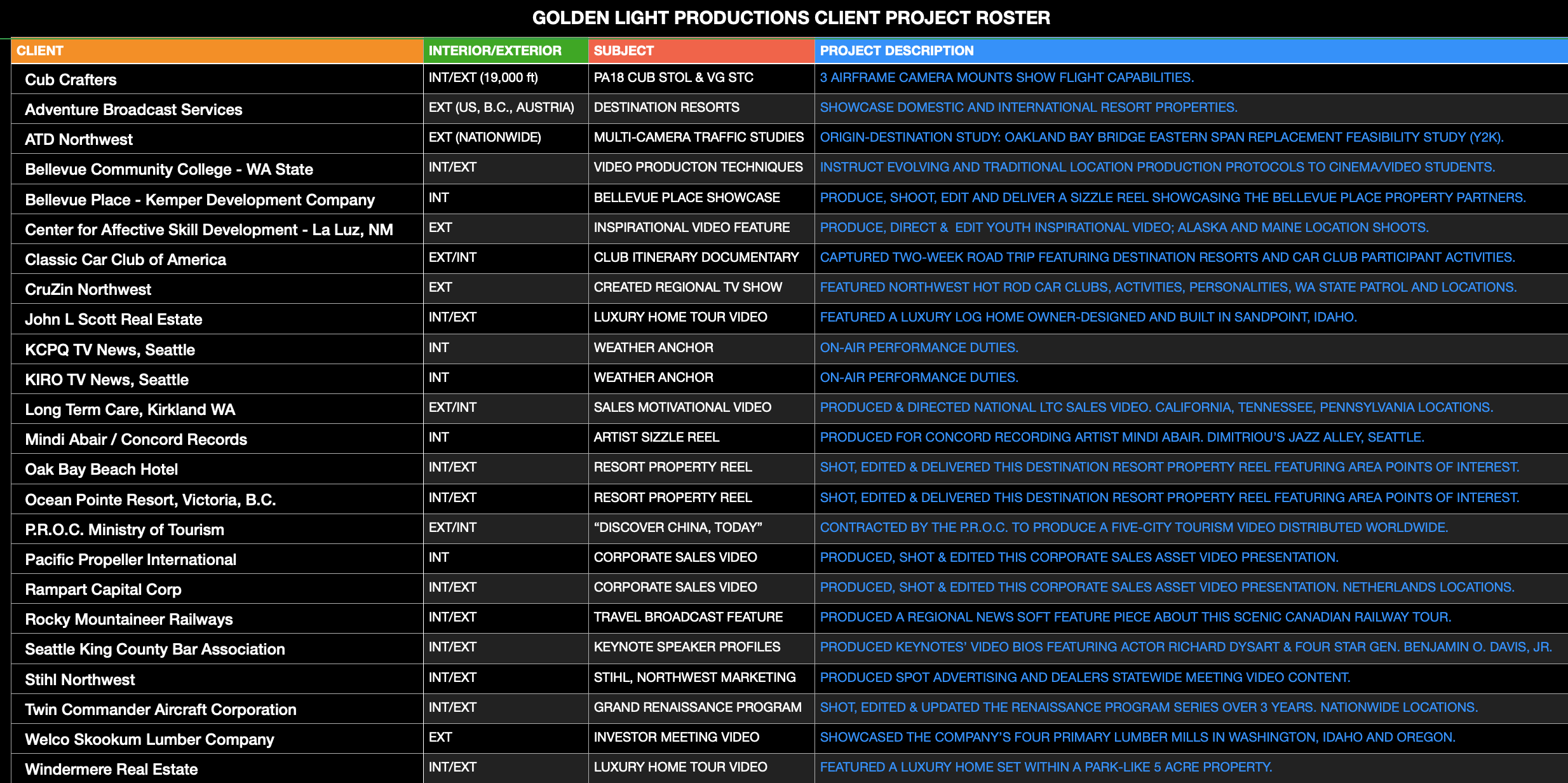Screen dimensions: 1568x783
Task: Select the MULTI-CAMERA TRAFFIC STUDIES subject cell
Action: 698,137
